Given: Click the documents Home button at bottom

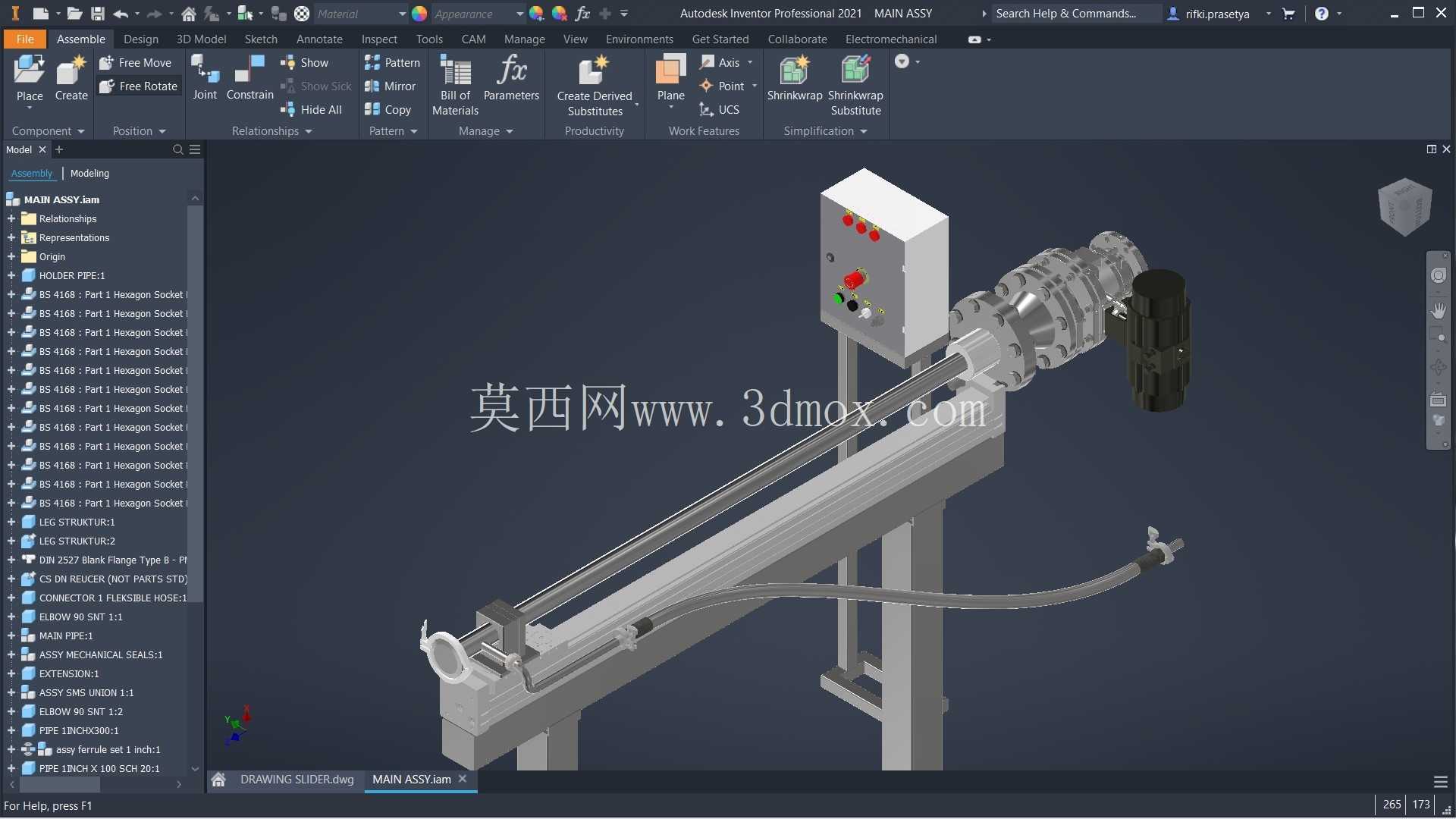Looking at the screenshot, I should click(218, 780).
